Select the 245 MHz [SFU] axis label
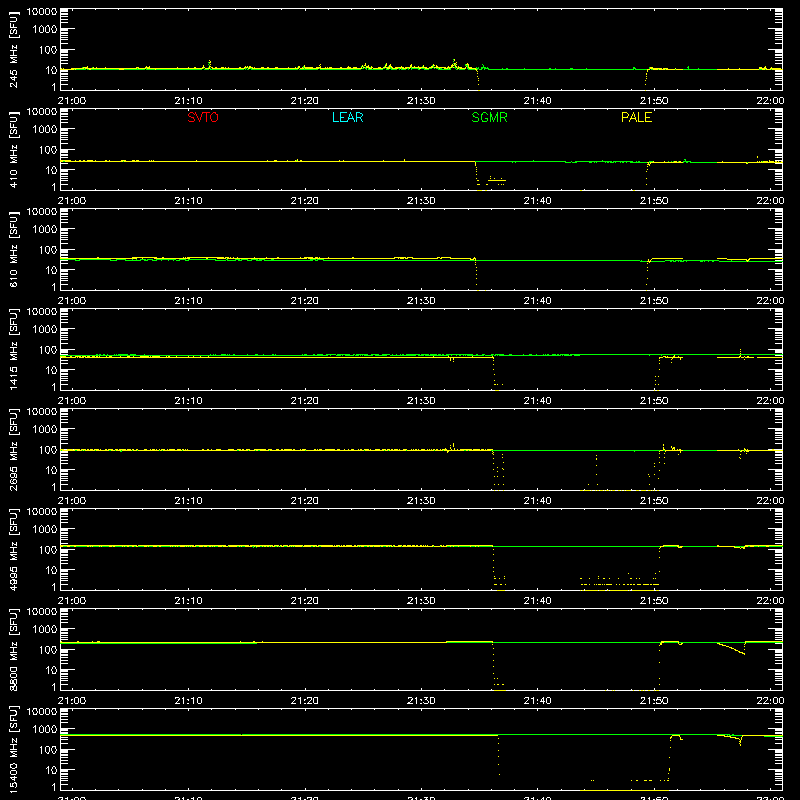This screenshot has width=800, height=800. click(13, 49)
